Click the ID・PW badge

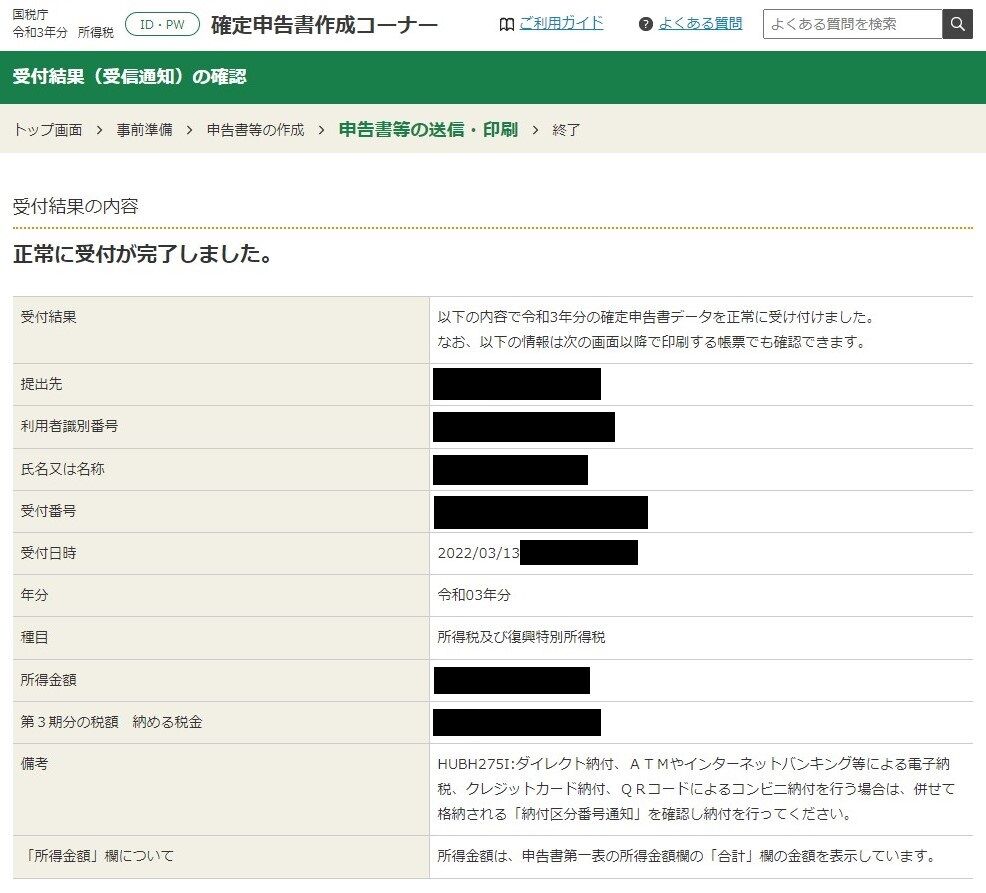162,25
